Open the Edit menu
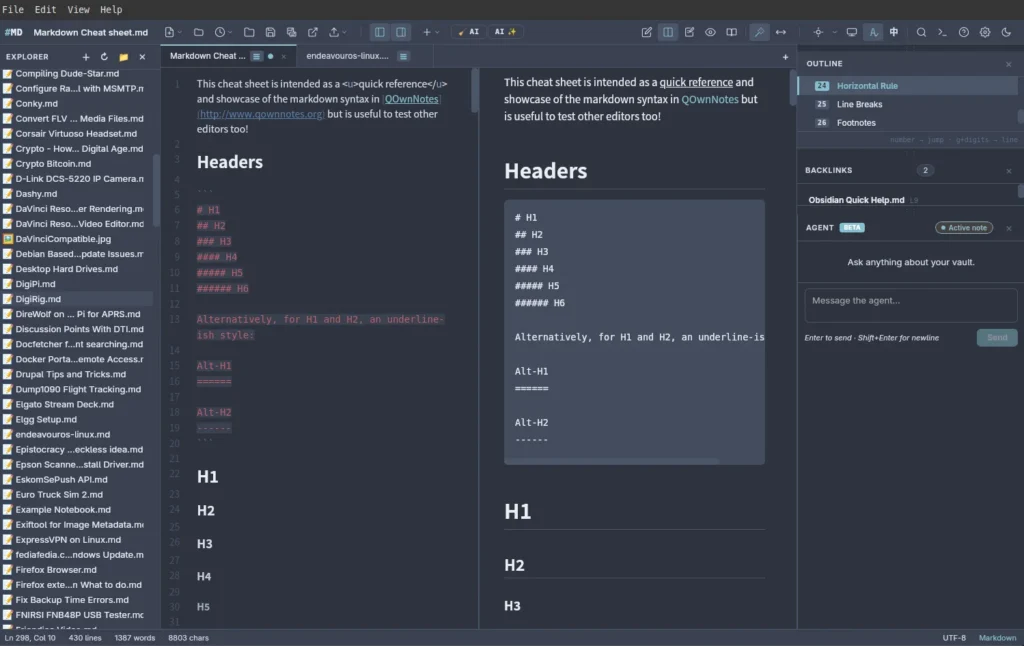Screen dimensions: 1024x646 45,9
